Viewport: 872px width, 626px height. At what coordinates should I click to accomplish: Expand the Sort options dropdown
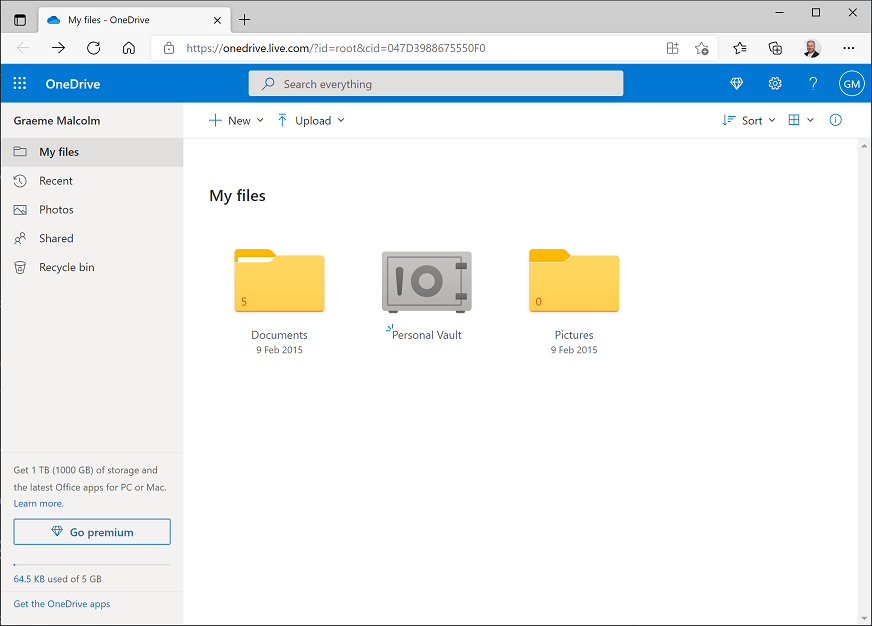[x=749, y=121]
